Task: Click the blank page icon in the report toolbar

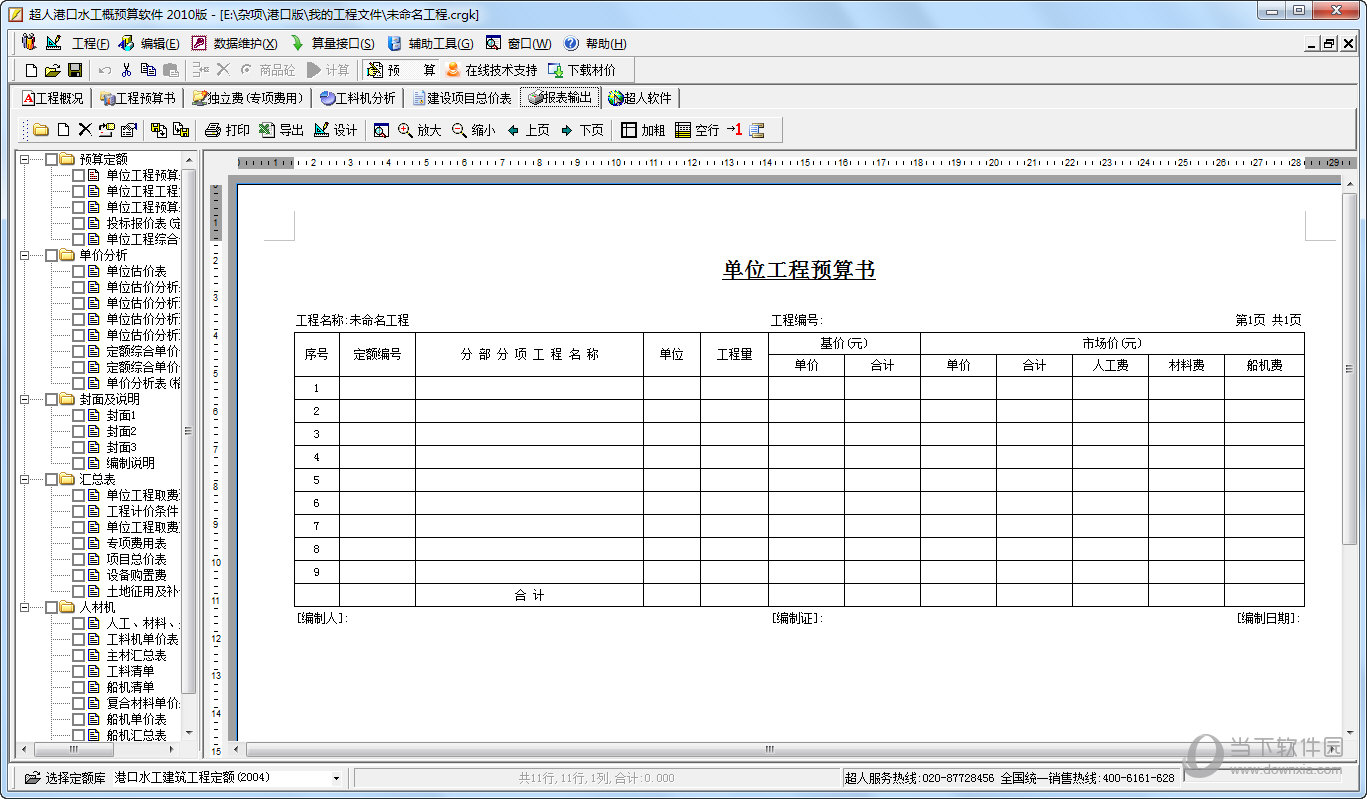Action: 63,130
